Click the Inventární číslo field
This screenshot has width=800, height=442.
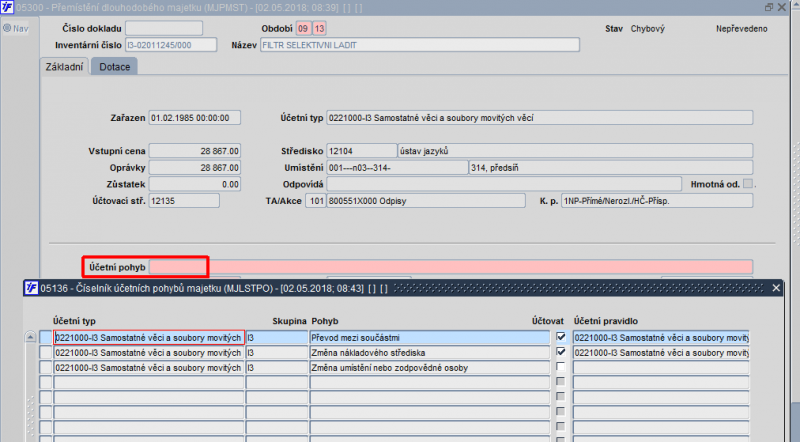click(171, 45)
